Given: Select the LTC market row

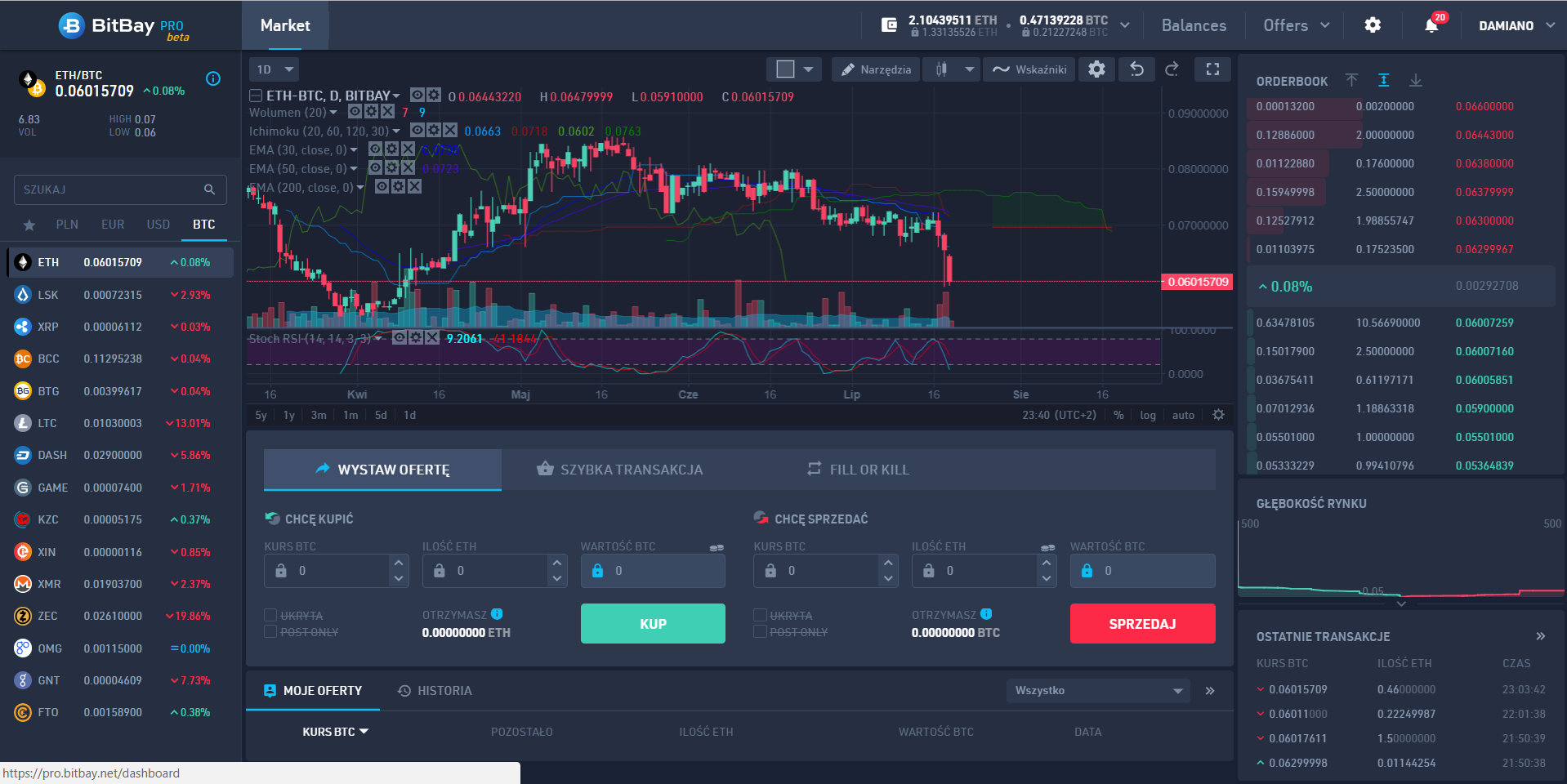Looking at the screenshot, I should tap(120, 423).
